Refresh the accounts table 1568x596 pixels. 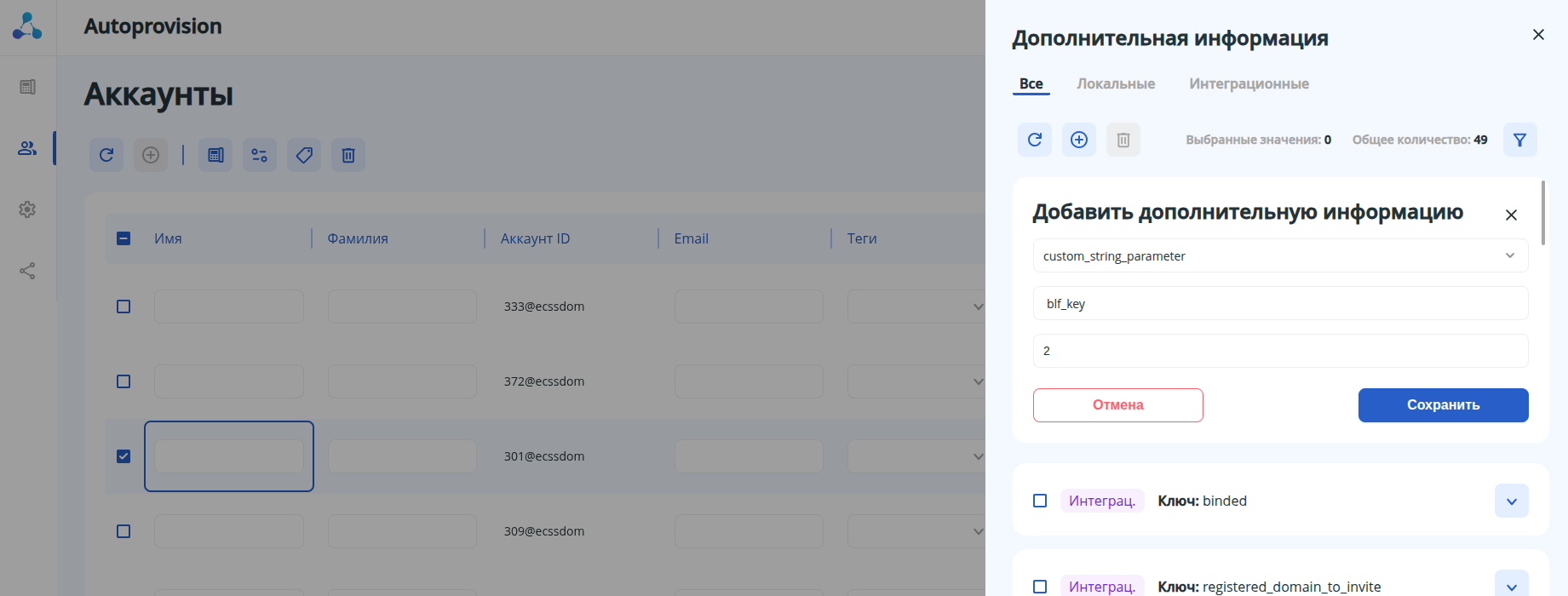click(x=106, y=155)
